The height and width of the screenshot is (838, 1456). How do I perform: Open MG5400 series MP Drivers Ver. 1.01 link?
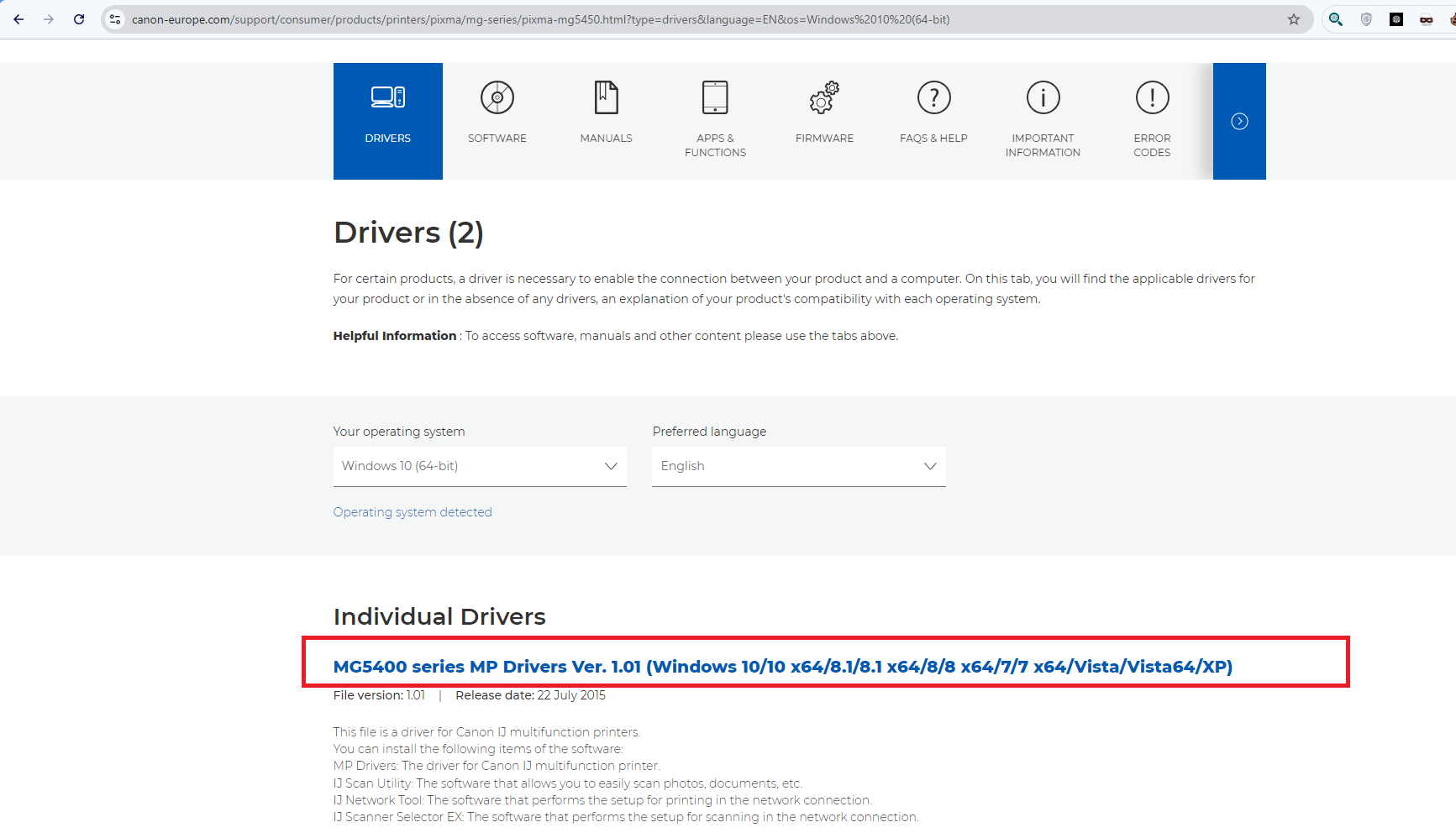tap(783, 667)
